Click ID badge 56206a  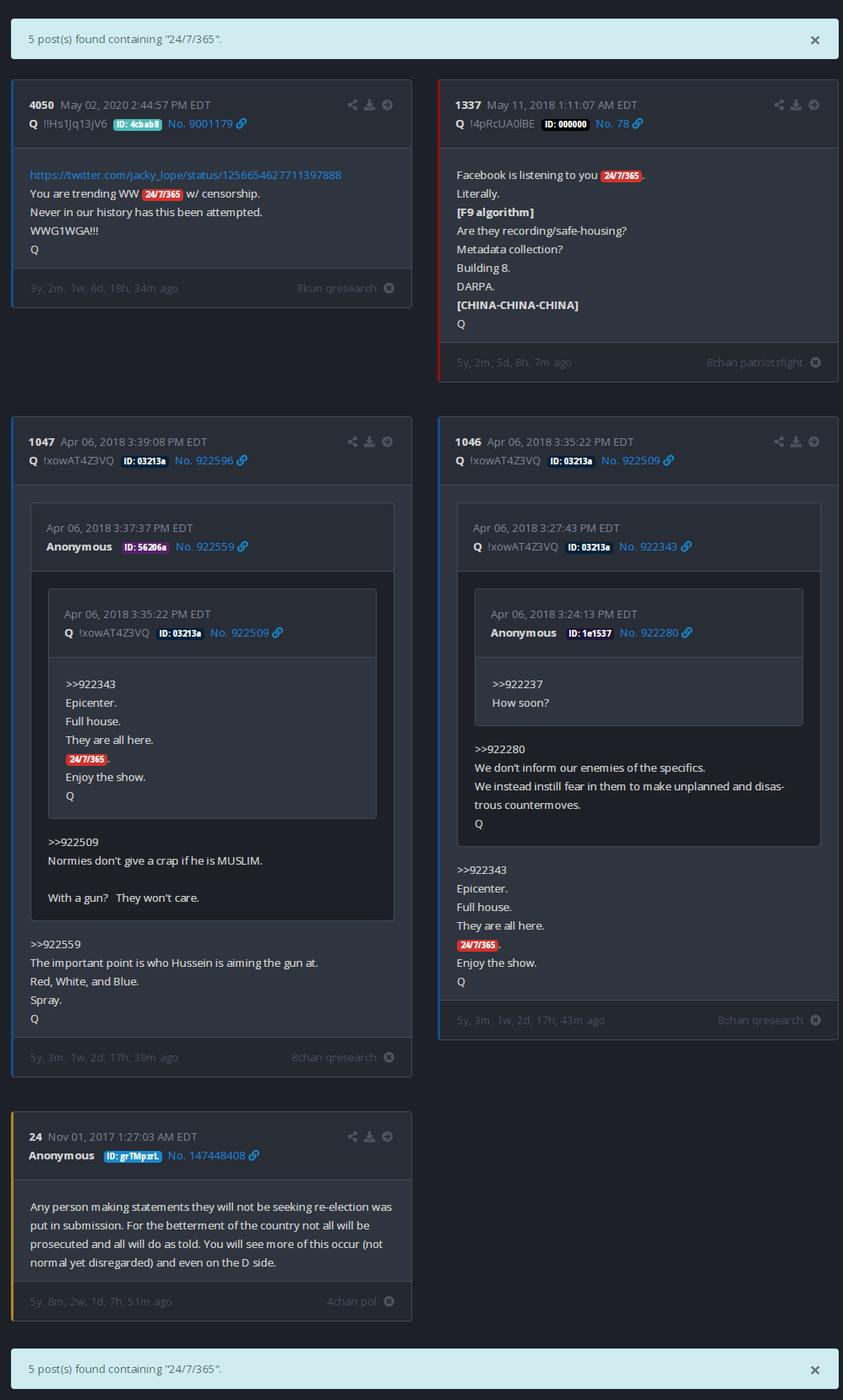pos(145,547)
